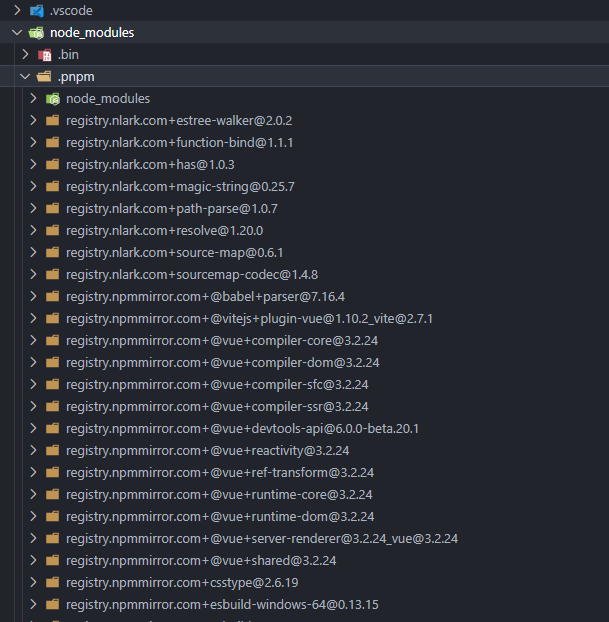Expand nested node_modules chevron inside .pnpm
This screenshot has height=622, width=609.
coord(34,99)
